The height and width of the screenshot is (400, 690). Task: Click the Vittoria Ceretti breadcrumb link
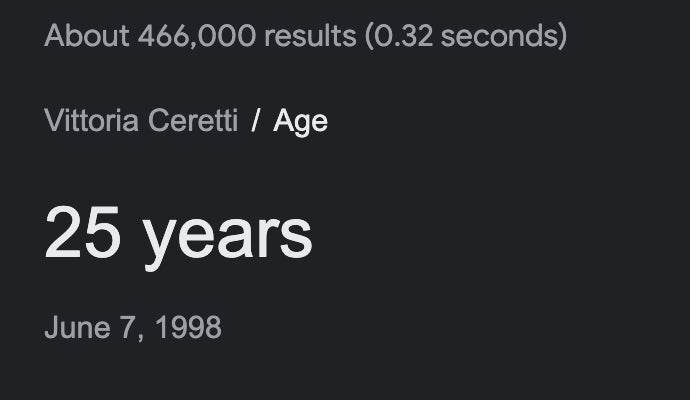coord(141,122)
